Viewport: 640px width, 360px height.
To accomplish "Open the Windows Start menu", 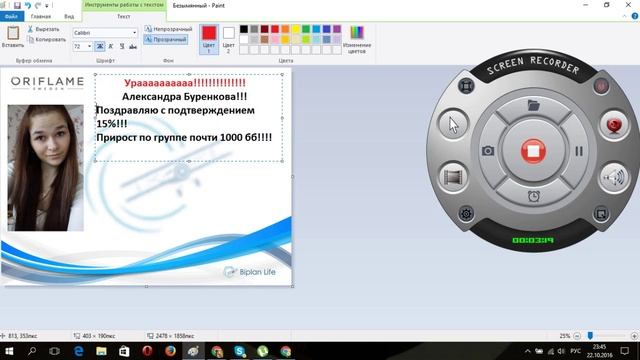I will [9, 351].
